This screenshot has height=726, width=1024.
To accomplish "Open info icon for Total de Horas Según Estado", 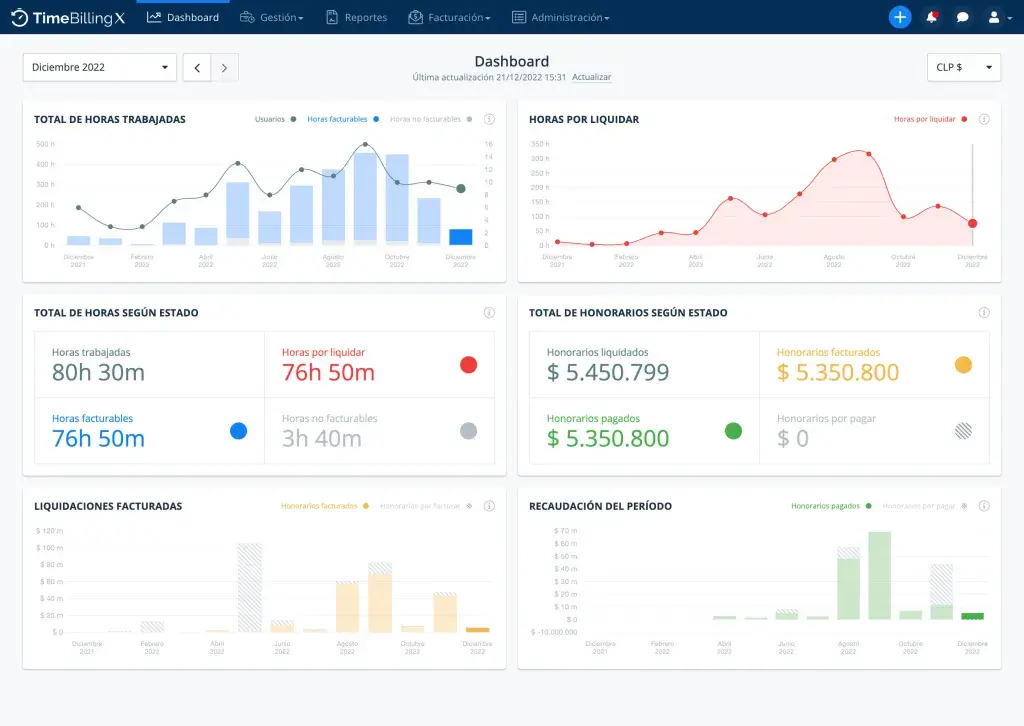I will (x=489, y=313).
